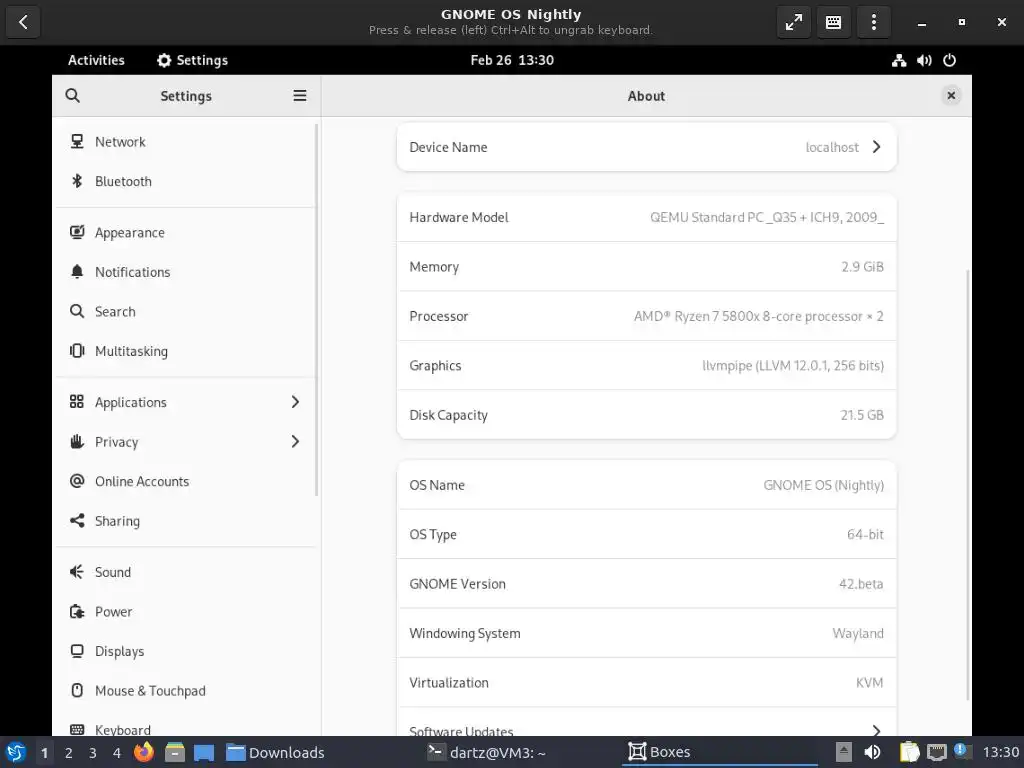
Task: Open the Device Name row chevron
Action: [x=876, y=147]
